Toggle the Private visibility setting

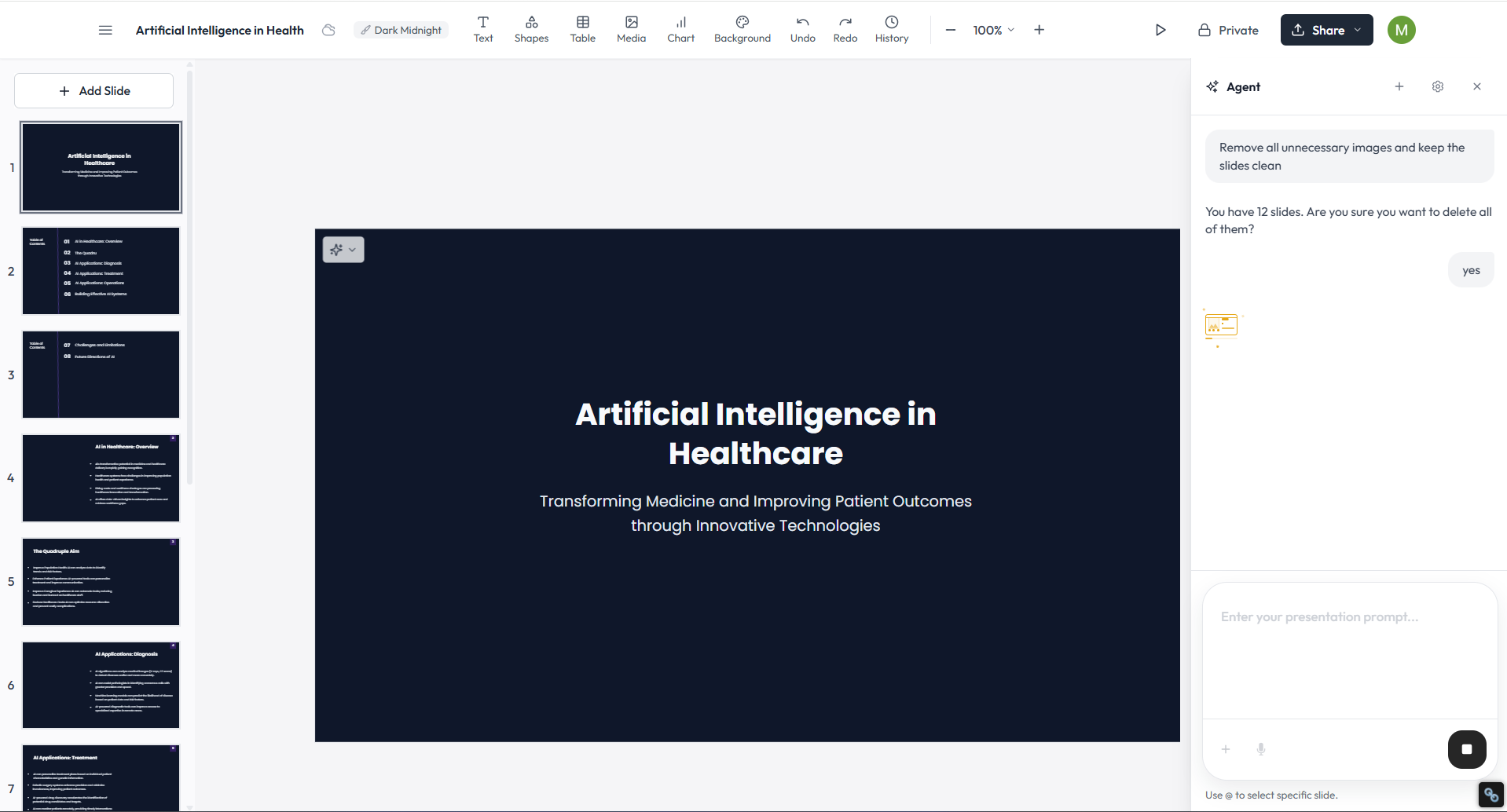tap(1228, 30)
